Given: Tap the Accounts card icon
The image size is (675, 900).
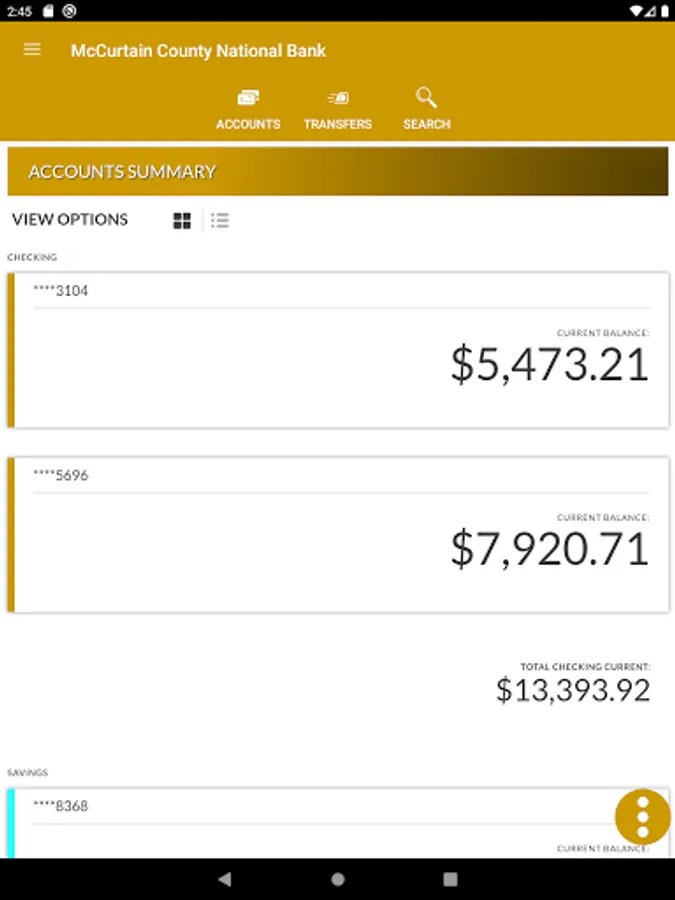Looking at the screenshot, I should [x=248, y=98].
